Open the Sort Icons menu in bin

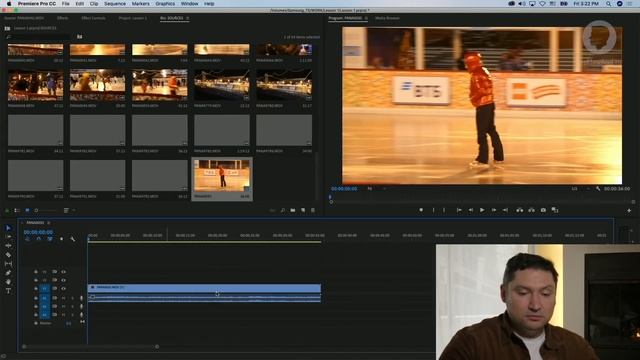tap(67, 210)
